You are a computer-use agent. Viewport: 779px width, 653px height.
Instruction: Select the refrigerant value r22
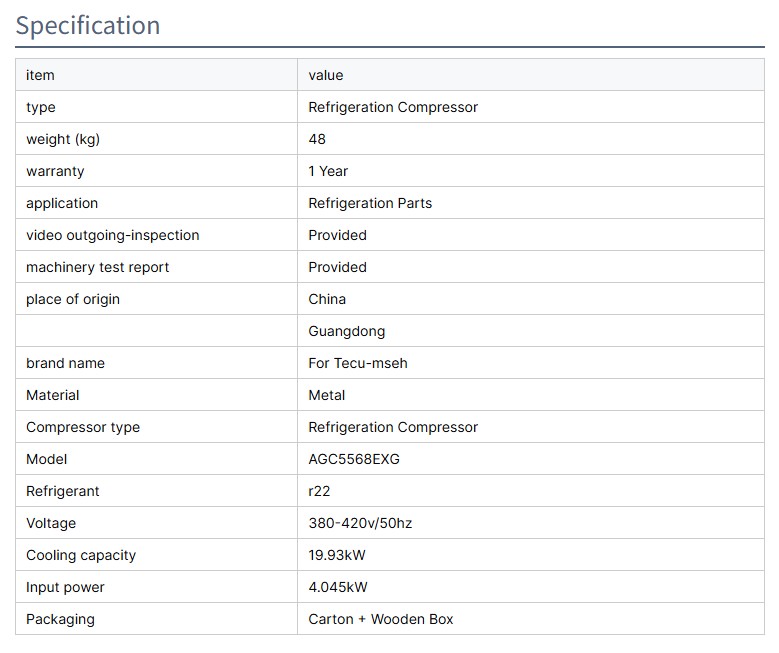[319, 491]
